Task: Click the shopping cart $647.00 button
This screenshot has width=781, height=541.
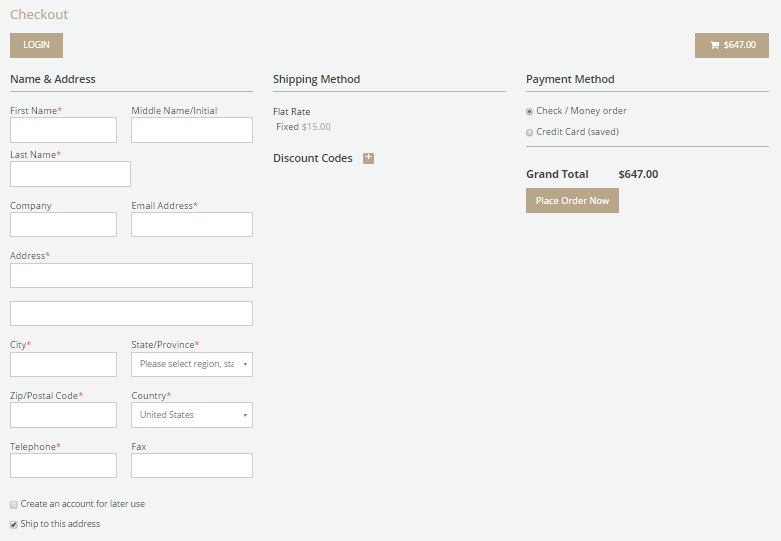Action: tap(731, 45)
